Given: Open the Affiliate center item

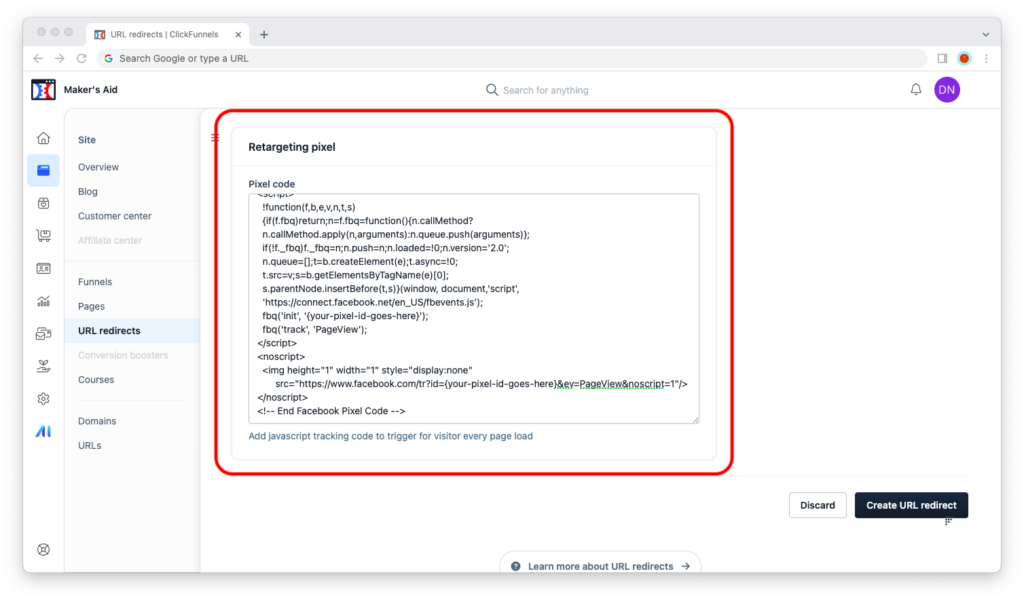Looking at the screenshot, I should pos(110,240).
